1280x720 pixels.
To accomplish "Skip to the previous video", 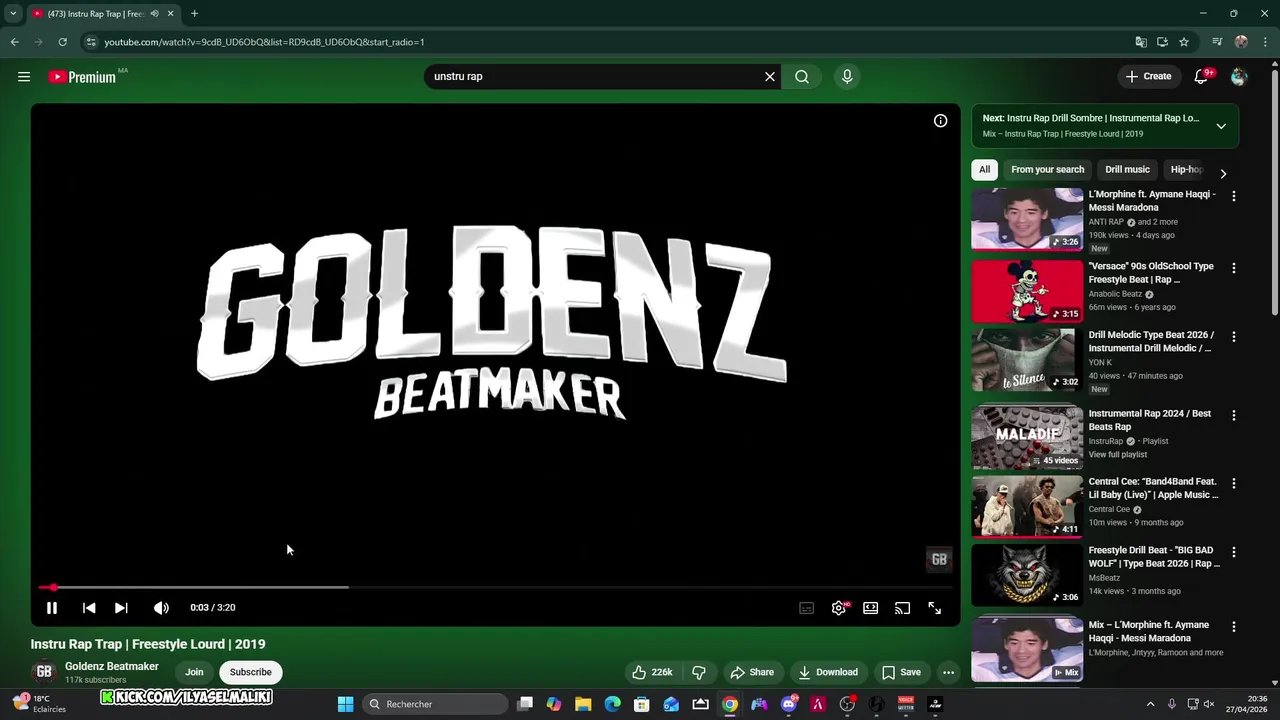I will pyautogui.click(x=89, y=607).
